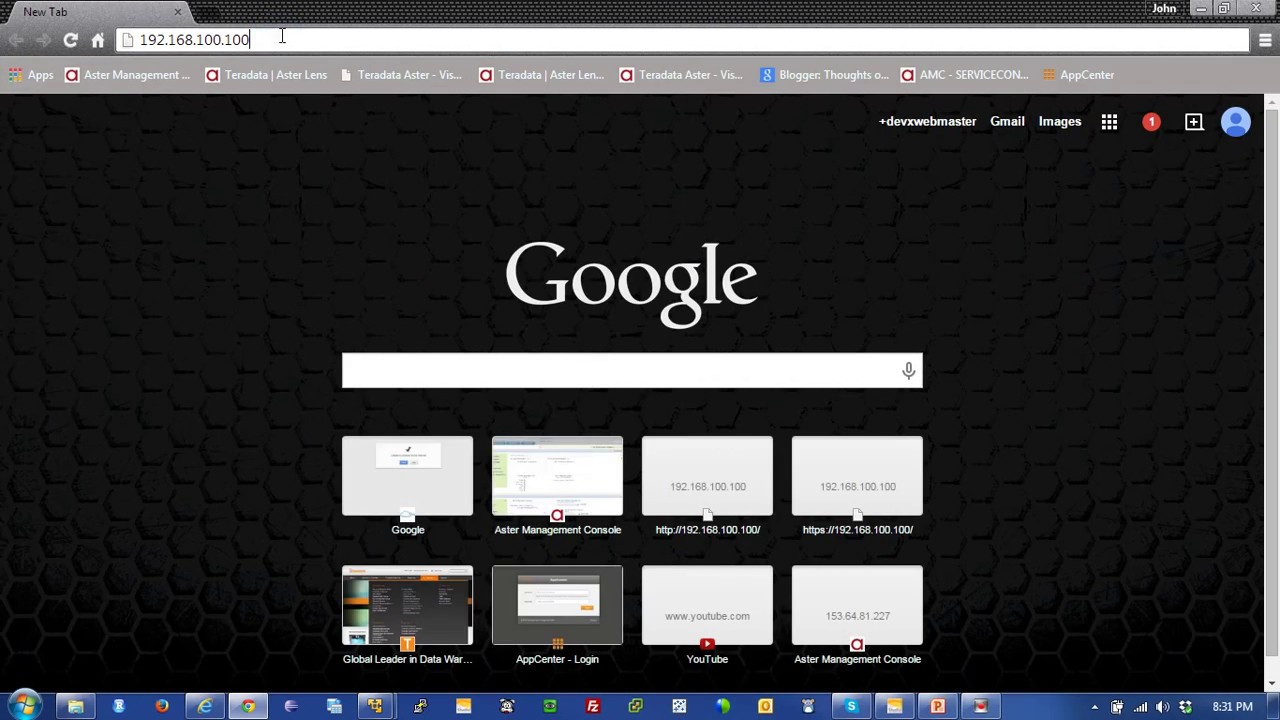Open the volume control in the tray
Screen dimensions: 1280x720
(1162, 707)
